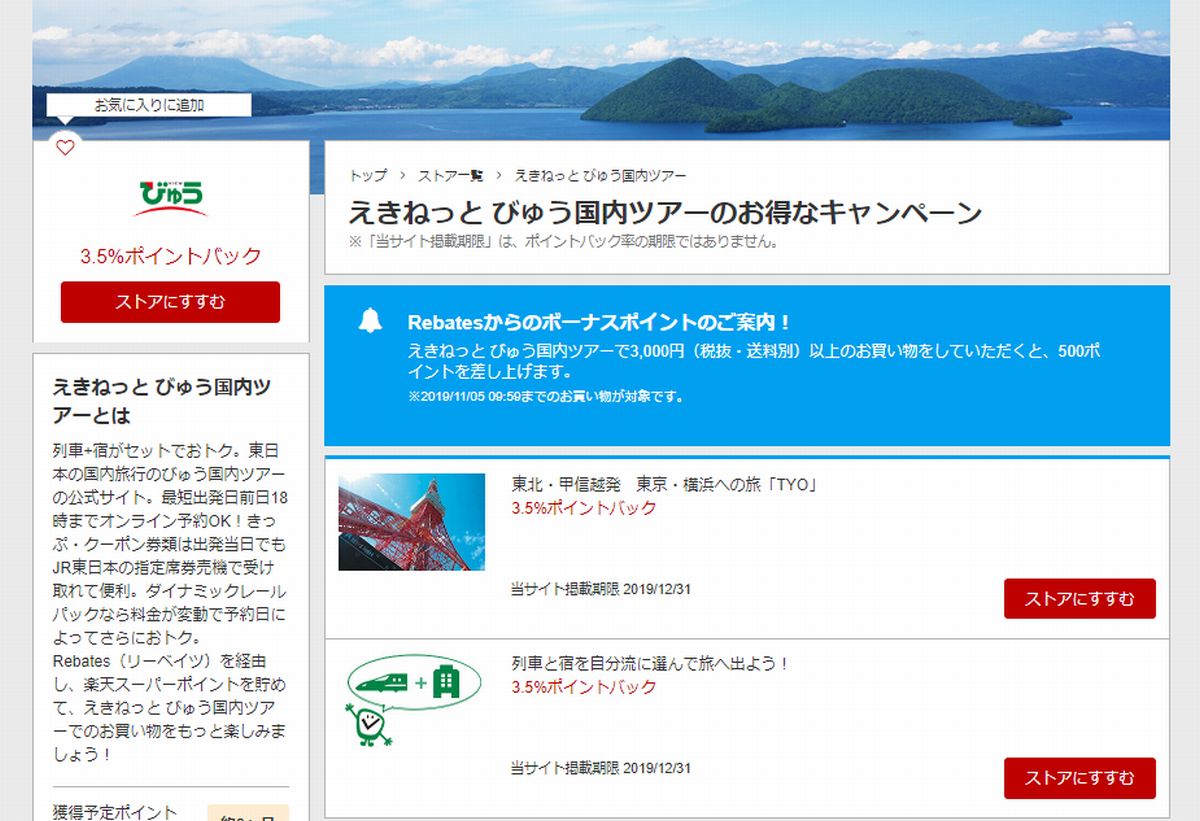Screen dimensions: 1200x821
Task: Open 列車と宿を自分流に選んで旅へ出よう！ title
Action: 651,663
